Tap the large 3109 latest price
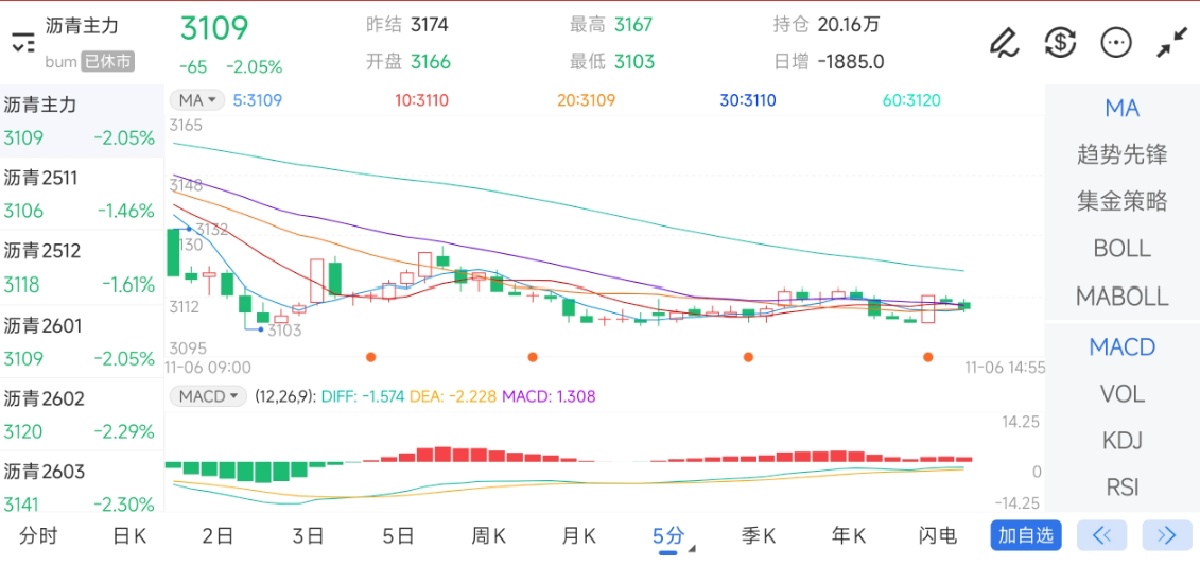 point(214,28)
